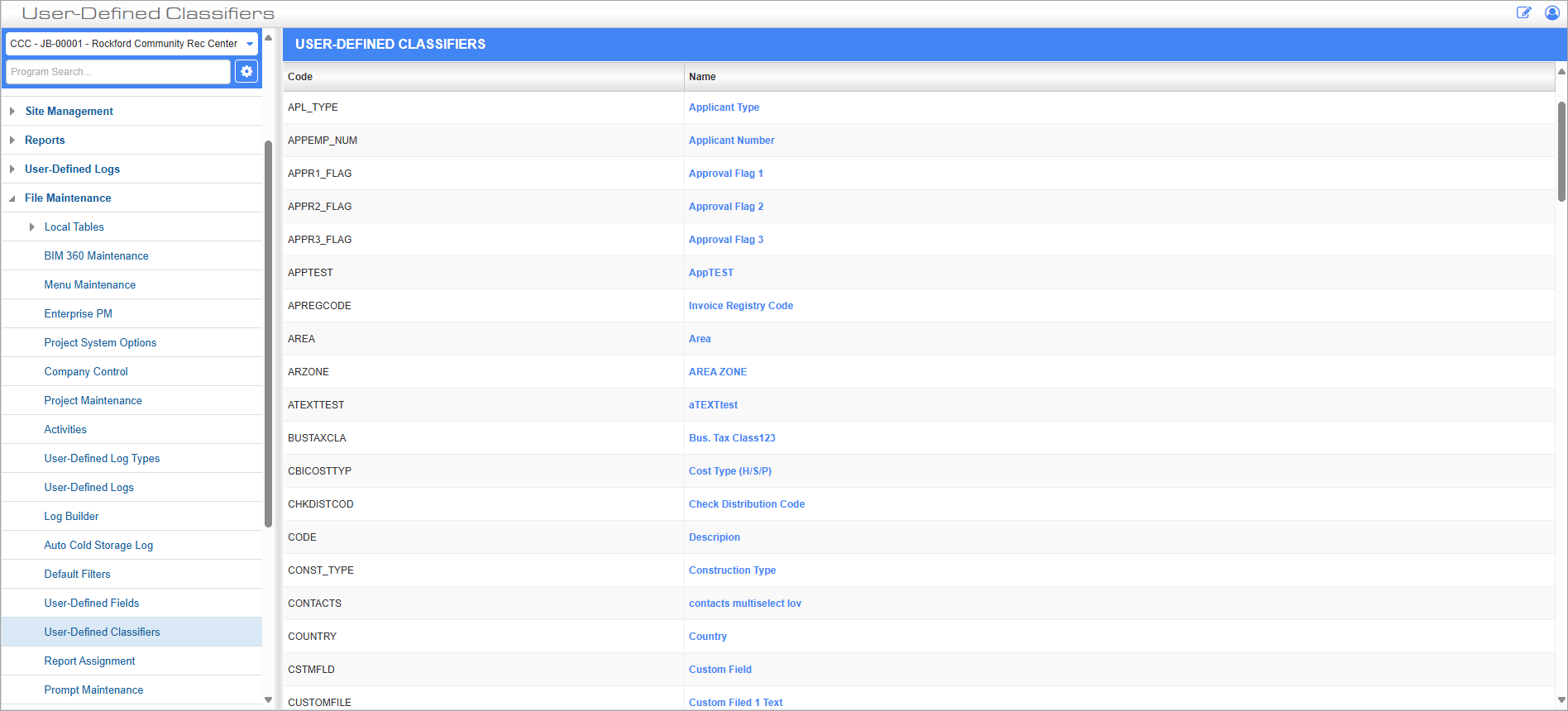1568x711 pixels.
Task: Click the program search settings gear
Action: point(246,72)
